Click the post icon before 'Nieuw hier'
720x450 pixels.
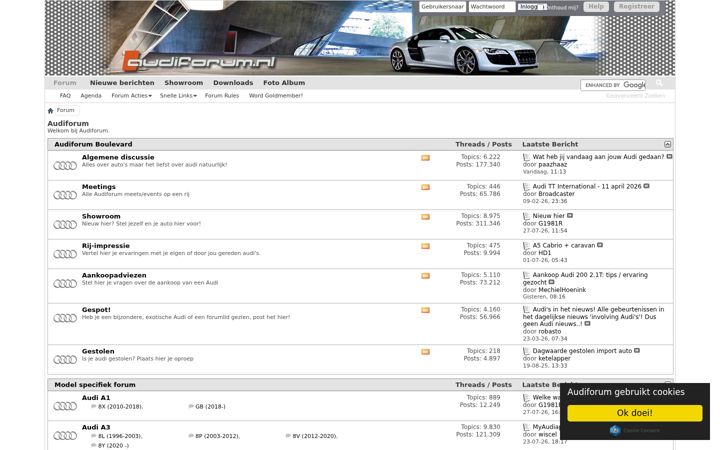click(526, 216)
